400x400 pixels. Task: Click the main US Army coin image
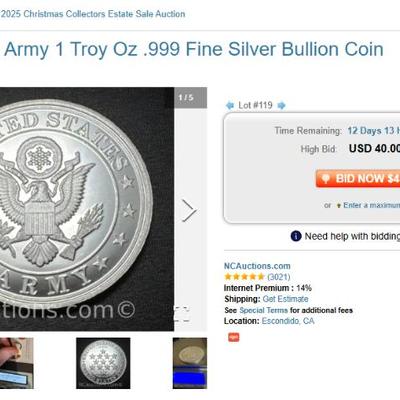coord(87,209)
